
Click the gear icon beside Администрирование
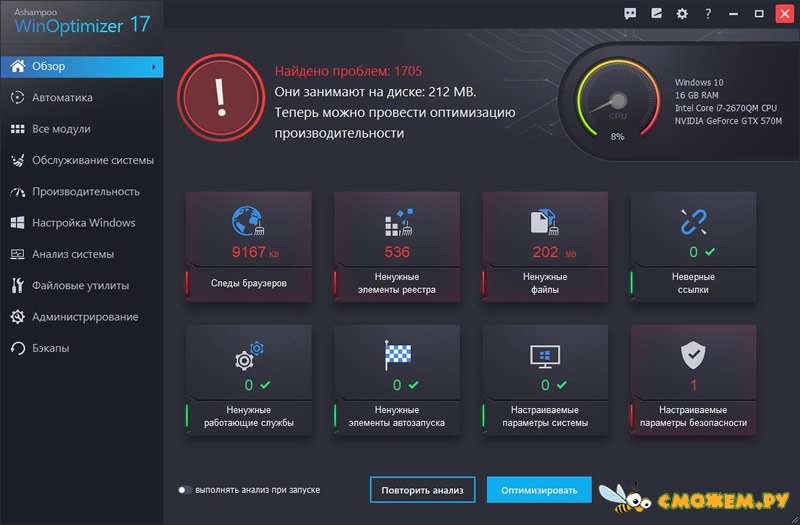click(17, 317)
